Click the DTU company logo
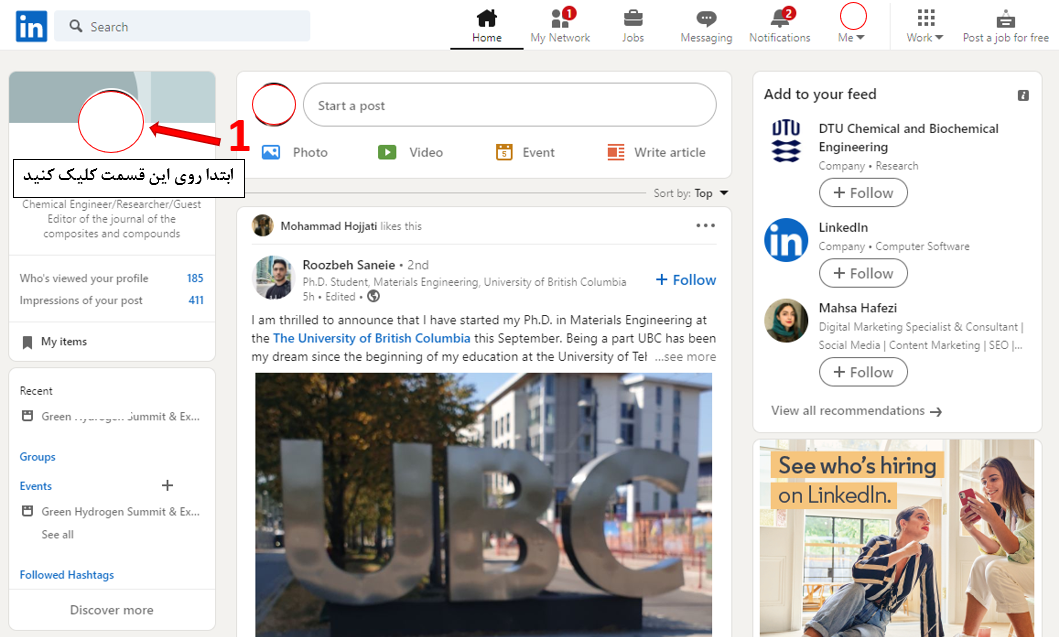Viewport: 1063px width, 637px height. tap(786, 141)
